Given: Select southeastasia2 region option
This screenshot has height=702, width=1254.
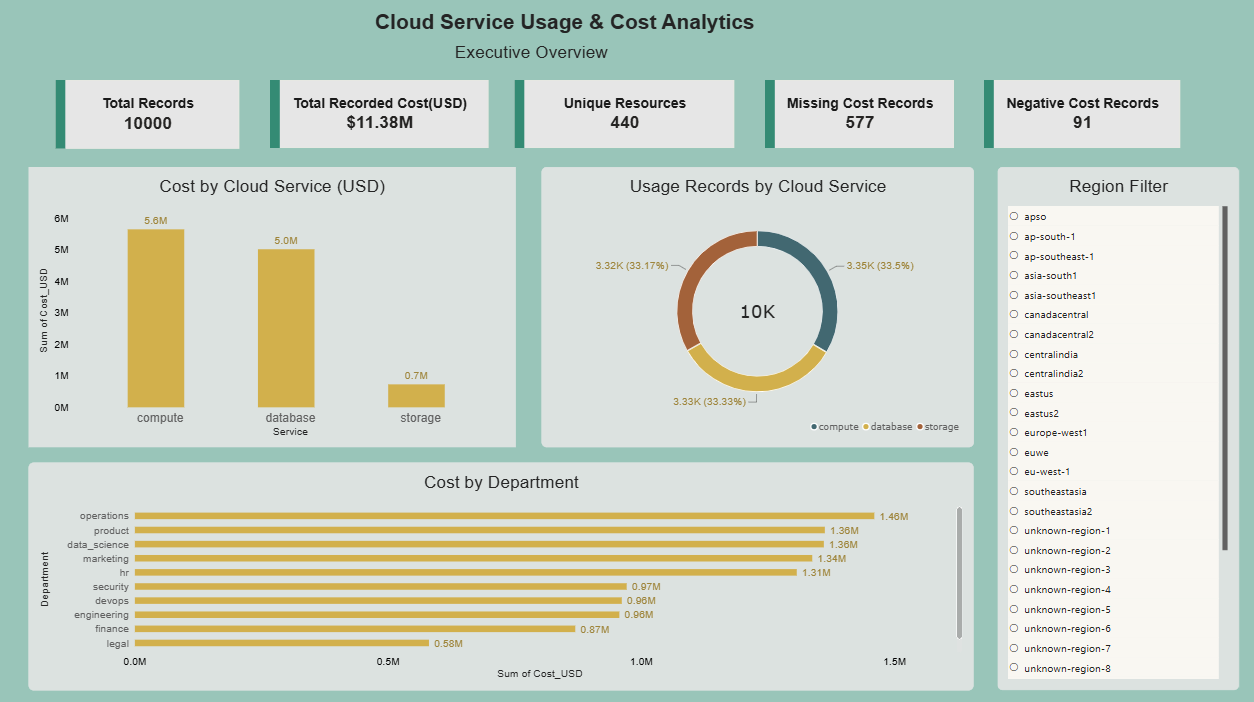Looking at the screenshot, I should click(1014, 511).
